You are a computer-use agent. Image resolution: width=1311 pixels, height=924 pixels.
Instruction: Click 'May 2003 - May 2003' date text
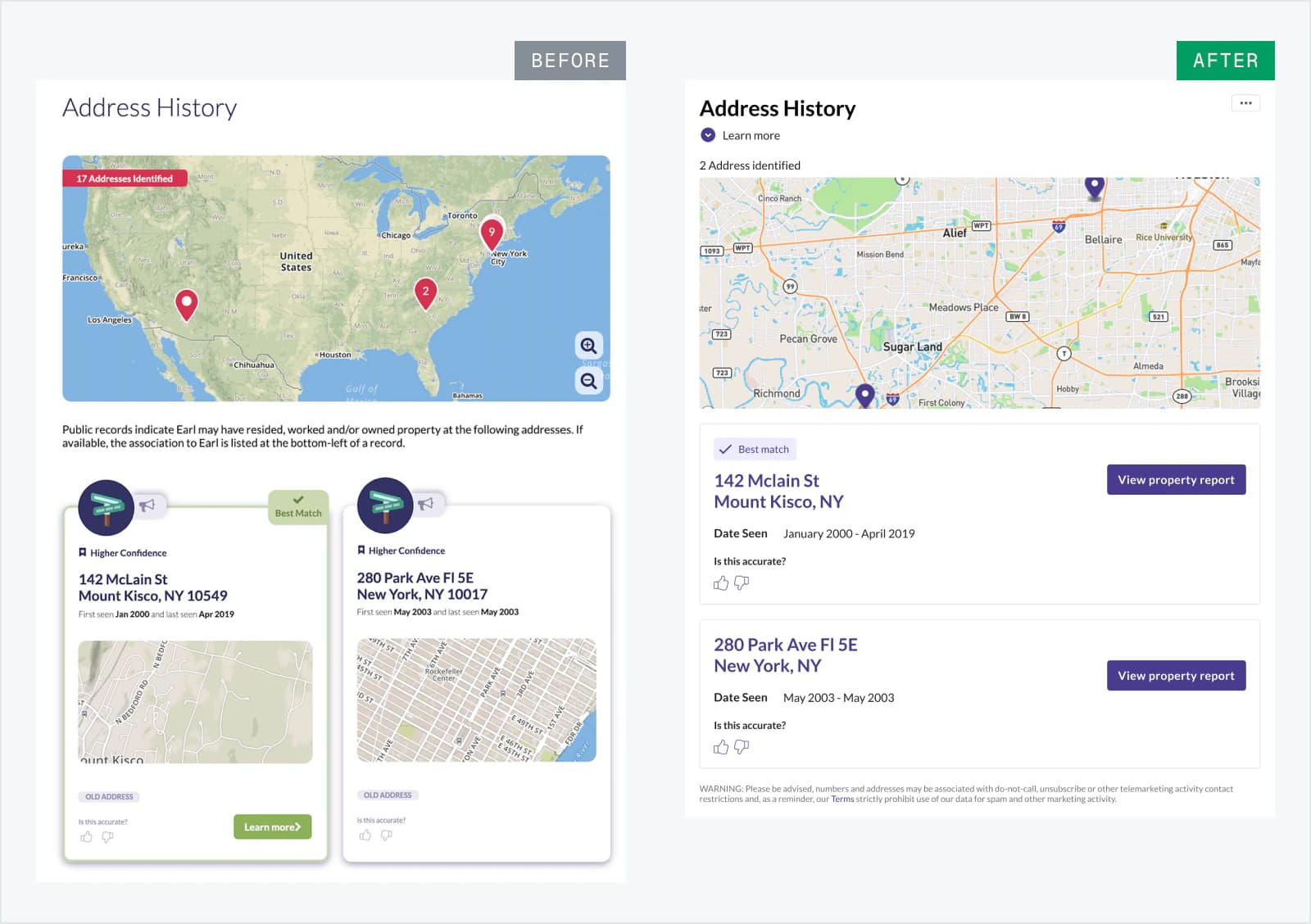[838, 698]
